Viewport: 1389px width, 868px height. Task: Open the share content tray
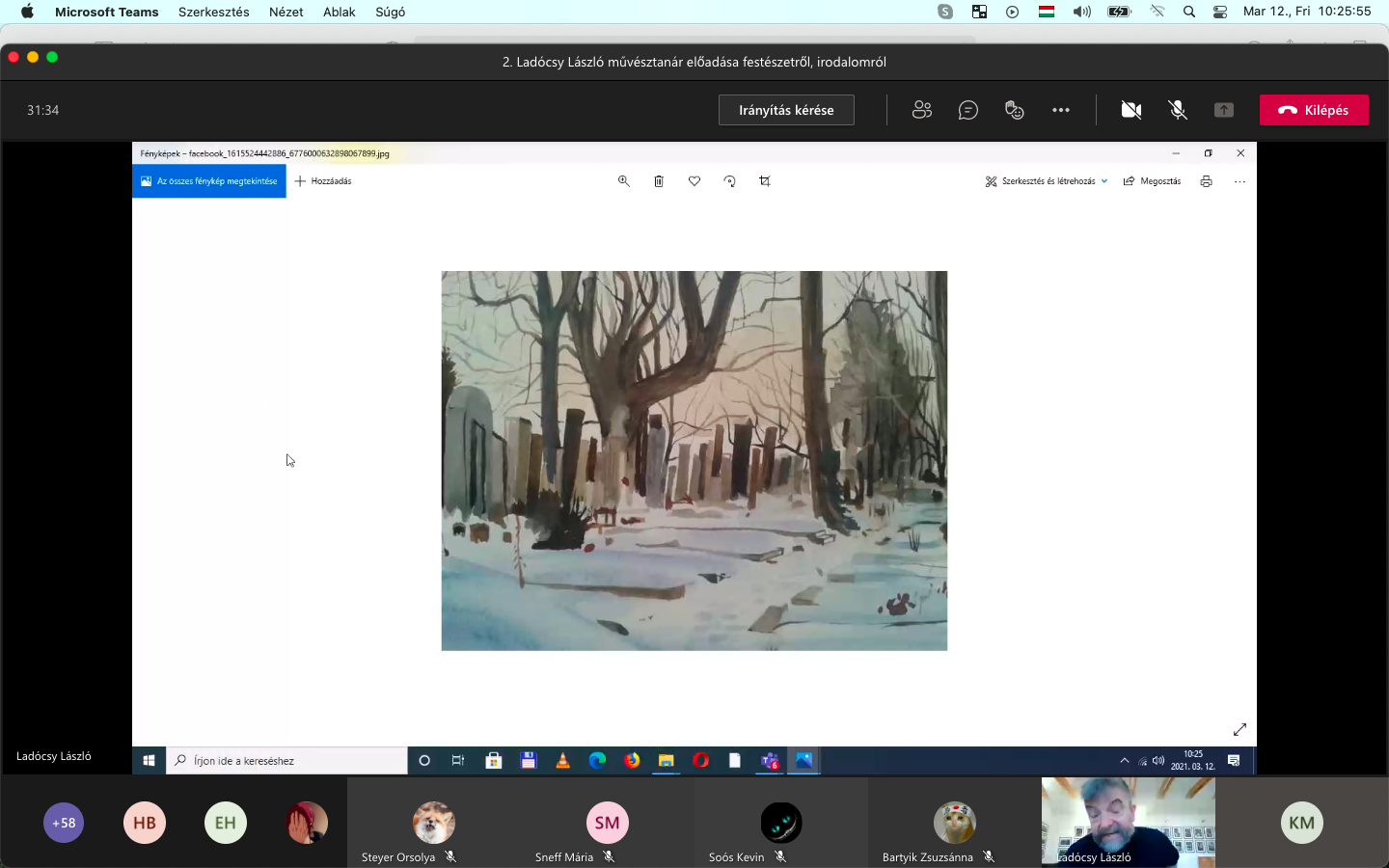pyautogui.click(x=1224, y=110)
